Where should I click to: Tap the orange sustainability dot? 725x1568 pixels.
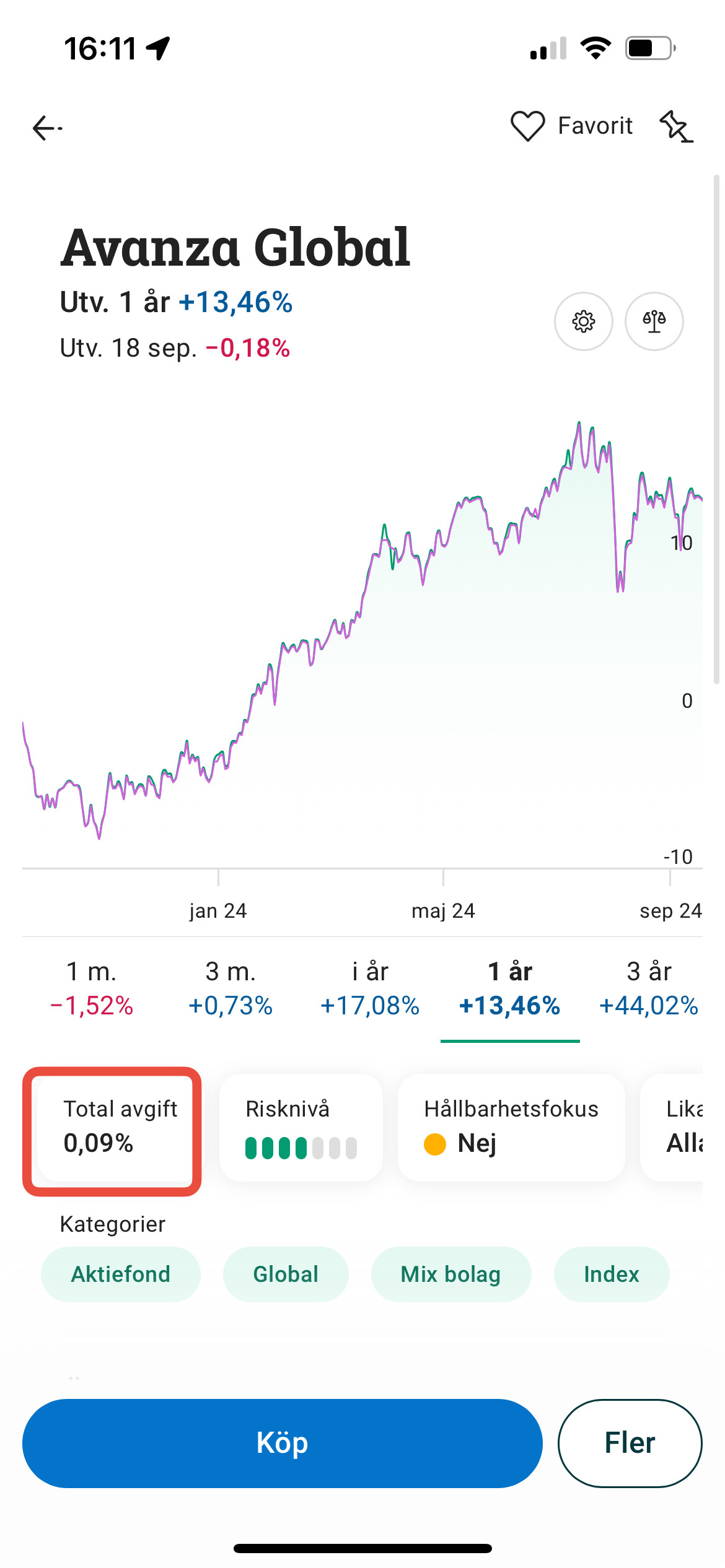[x=435, y=1144]
